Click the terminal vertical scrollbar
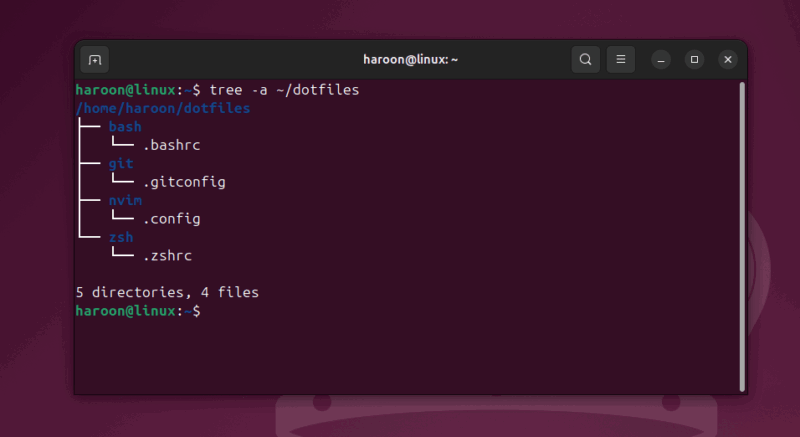Screen dimensions: 800x437 [742, 237]
